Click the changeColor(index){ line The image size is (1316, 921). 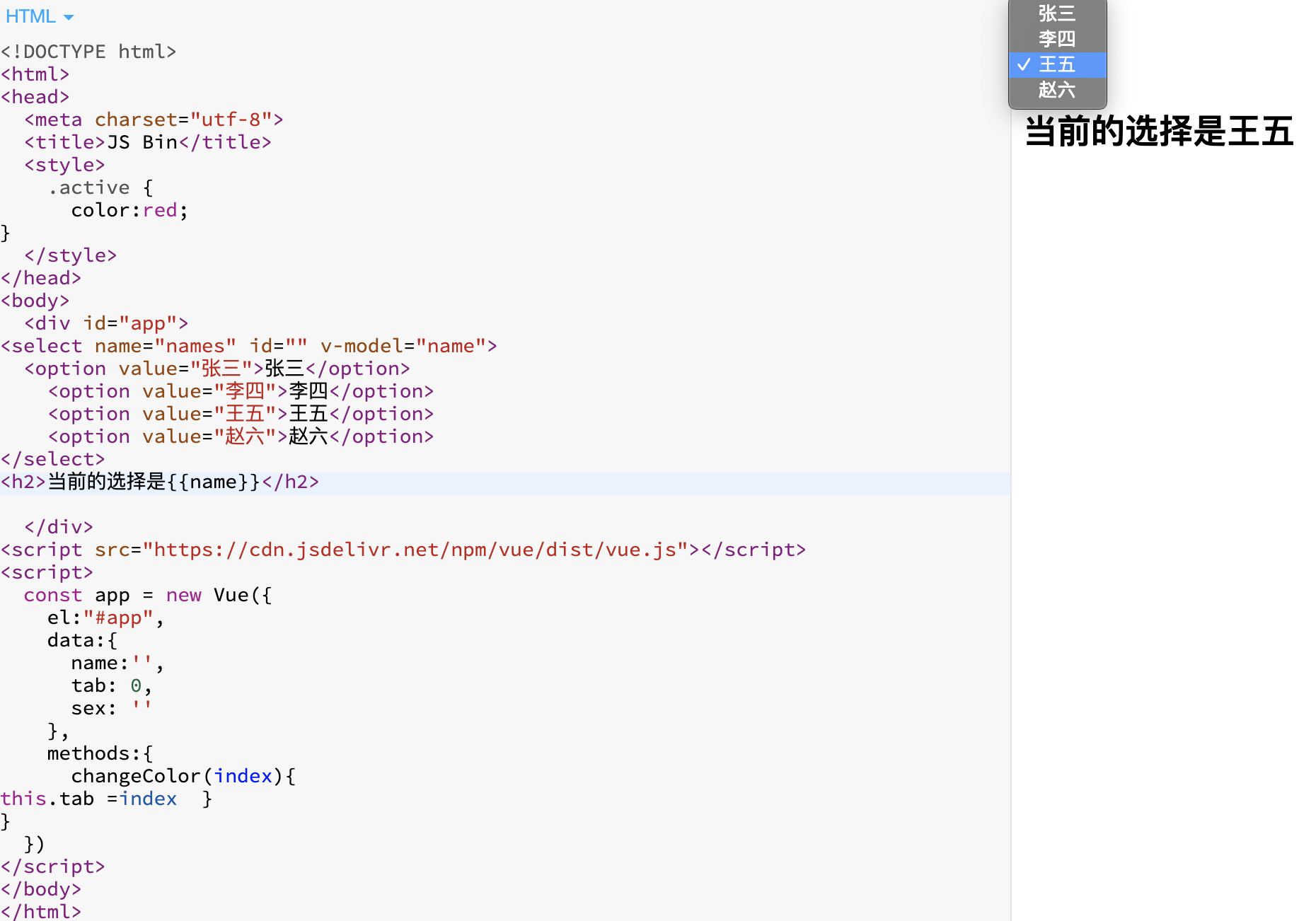coord(183,776)
